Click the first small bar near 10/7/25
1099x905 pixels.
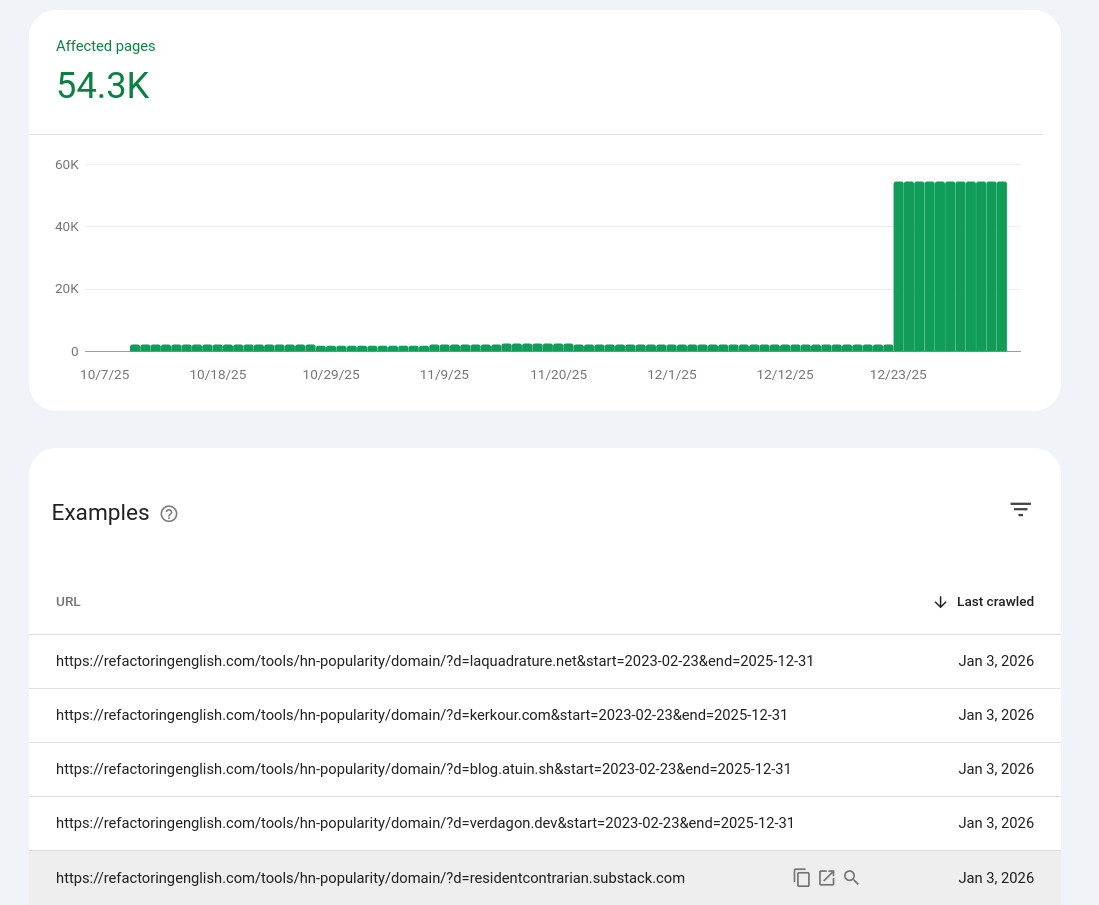point(135,348)
